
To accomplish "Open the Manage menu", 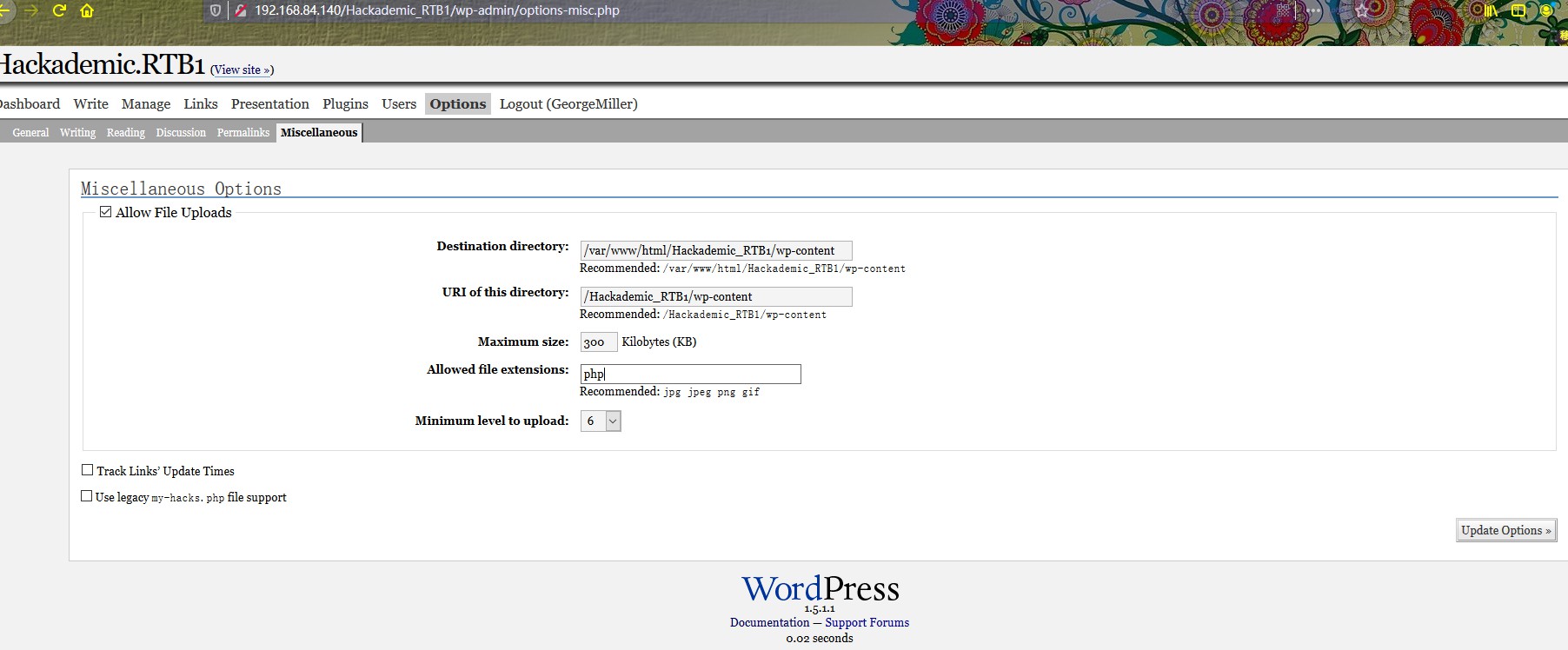I will click(x=146, y=103).
